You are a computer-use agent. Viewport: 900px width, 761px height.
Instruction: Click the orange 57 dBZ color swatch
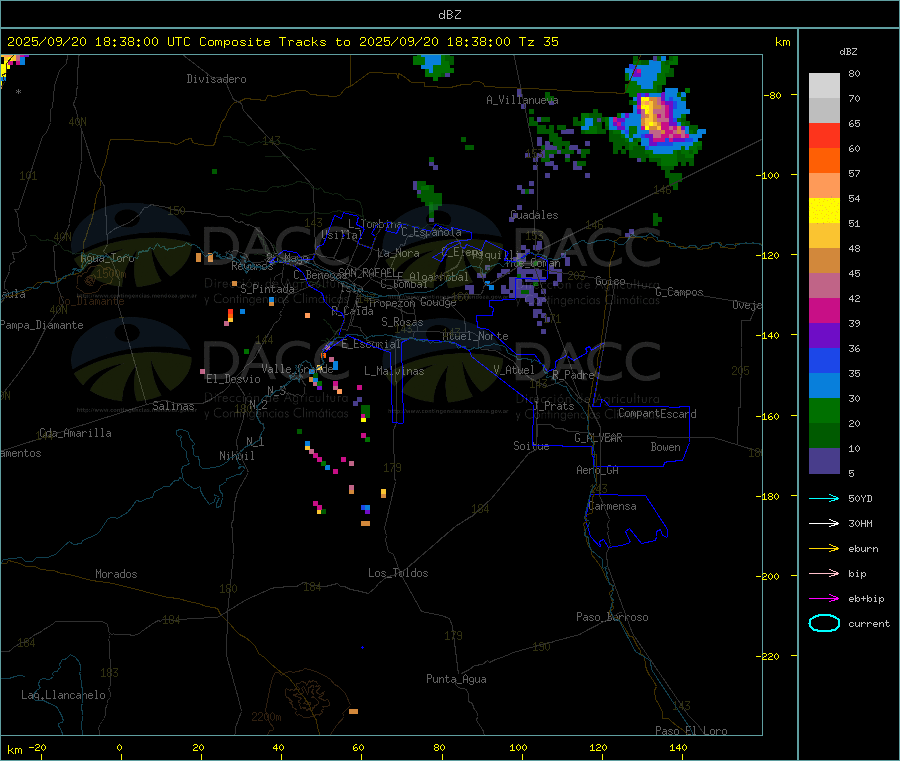tap(824, 161)
